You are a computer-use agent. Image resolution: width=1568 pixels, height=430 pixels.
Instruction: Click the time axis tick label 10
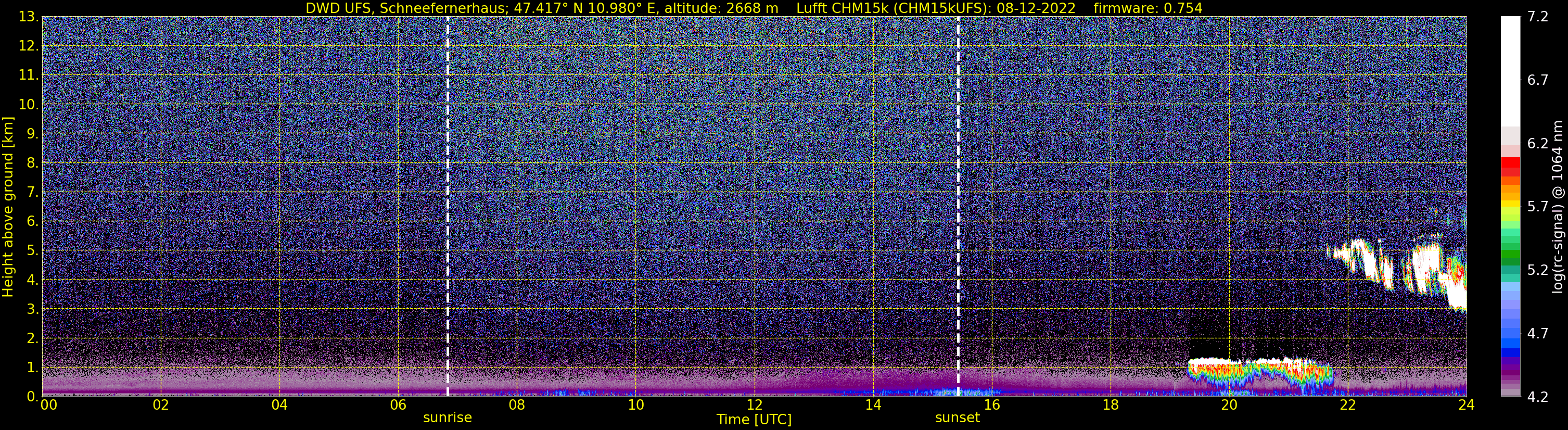click(635, 406)
